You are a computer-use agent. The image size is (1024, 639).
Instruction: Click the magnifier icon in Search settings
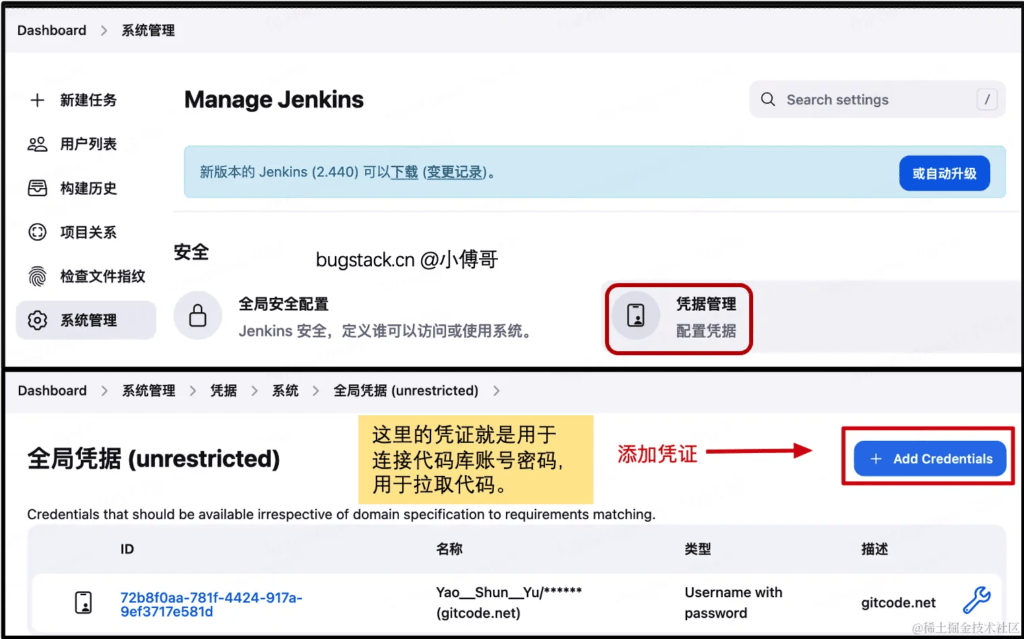coord(768,100)
